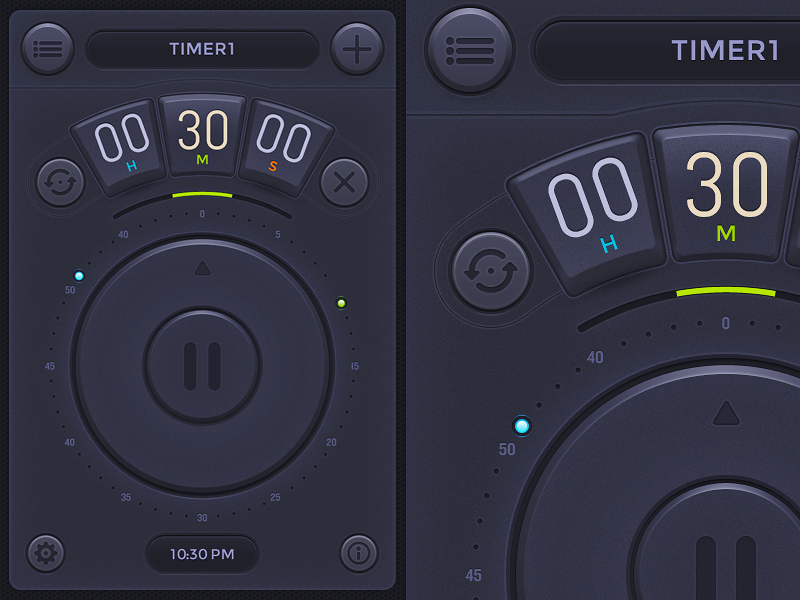Screen dimensions: 800x600
Task: Click the 0 mark on the left dial
Action: pos(203,214)
